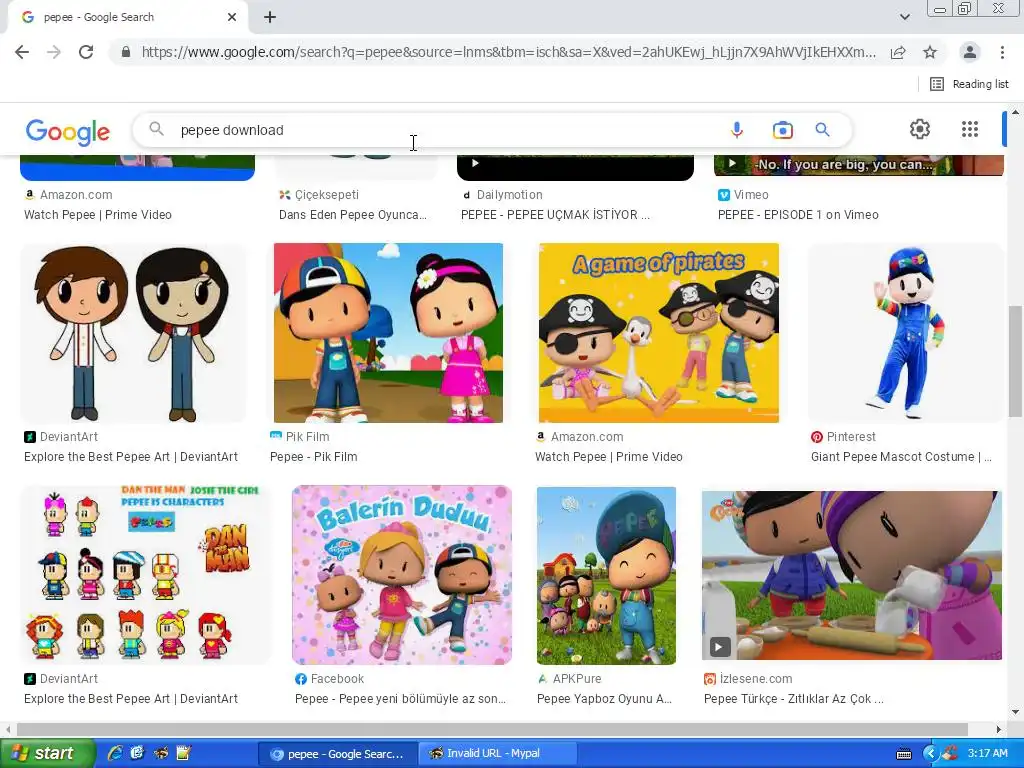
Task: Open Google settings gear
Action: point(920,129)
